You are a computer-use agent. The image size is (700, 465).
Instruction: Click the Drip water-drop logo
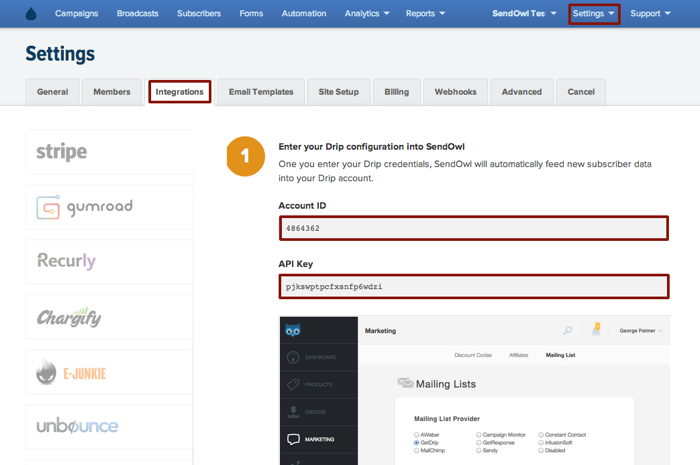31,14
